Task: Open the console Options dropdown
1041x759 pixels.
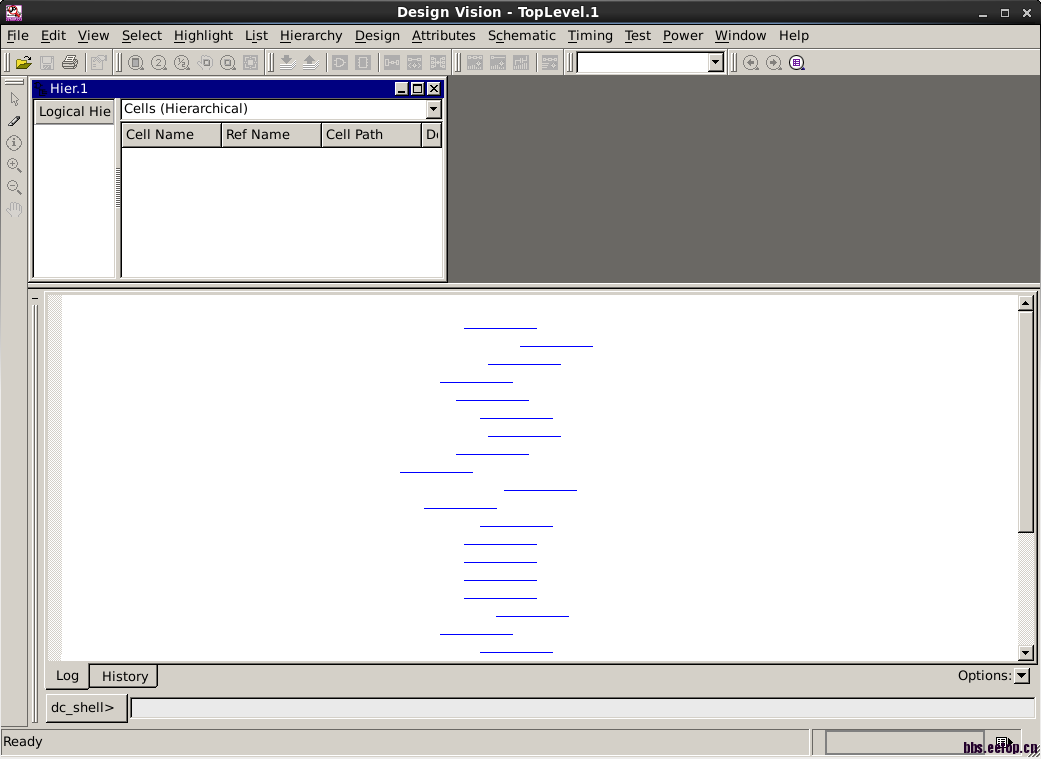Action: 1022,676
